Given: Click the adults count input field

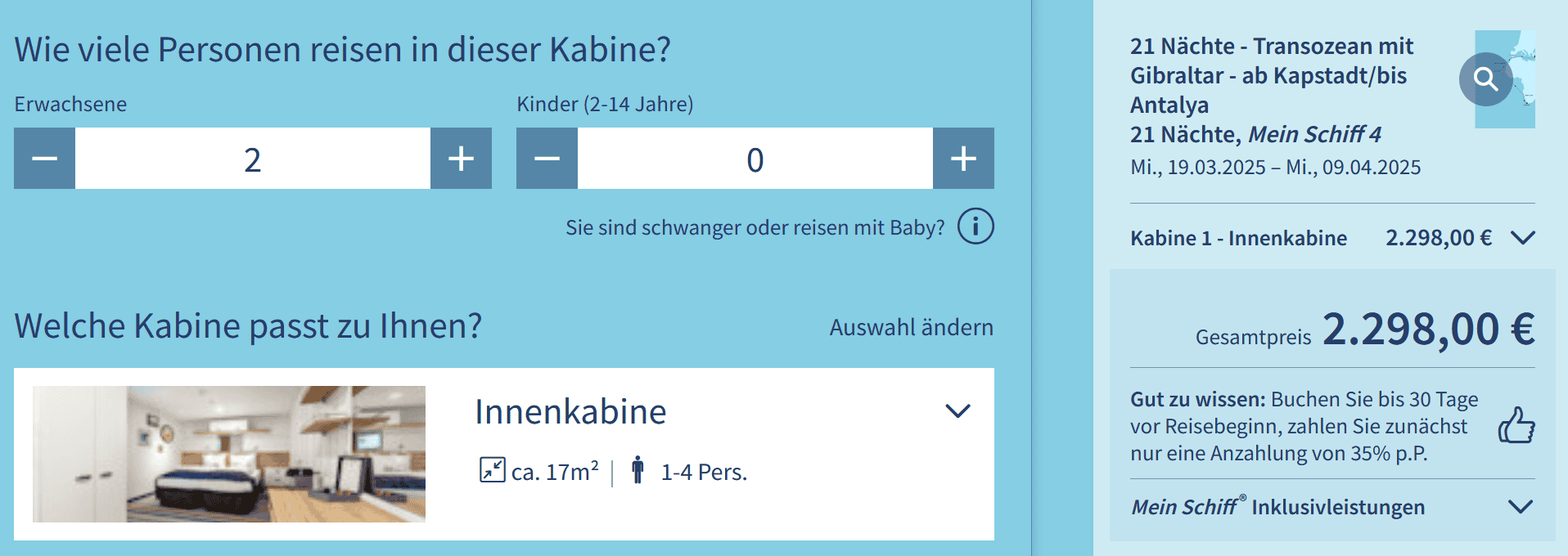Looking at the screenshot, I should tap(252, 159).
